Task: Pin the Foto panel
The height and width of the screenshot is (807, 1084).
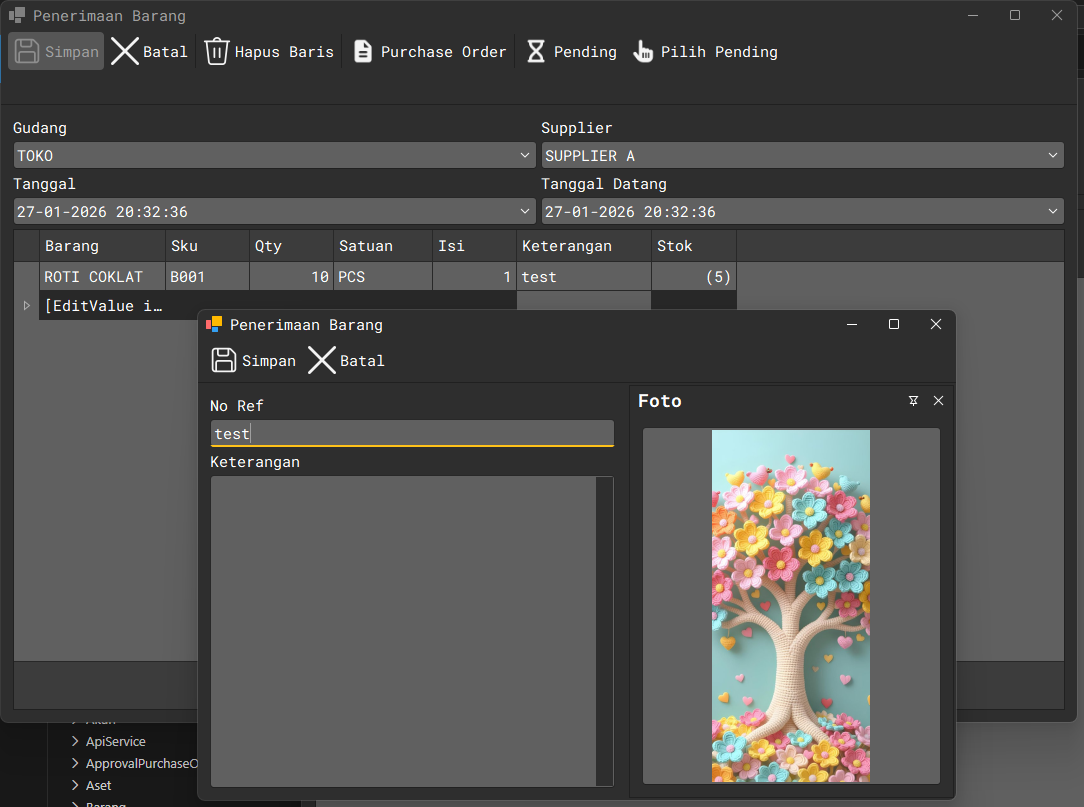Action: coord(913,401)
